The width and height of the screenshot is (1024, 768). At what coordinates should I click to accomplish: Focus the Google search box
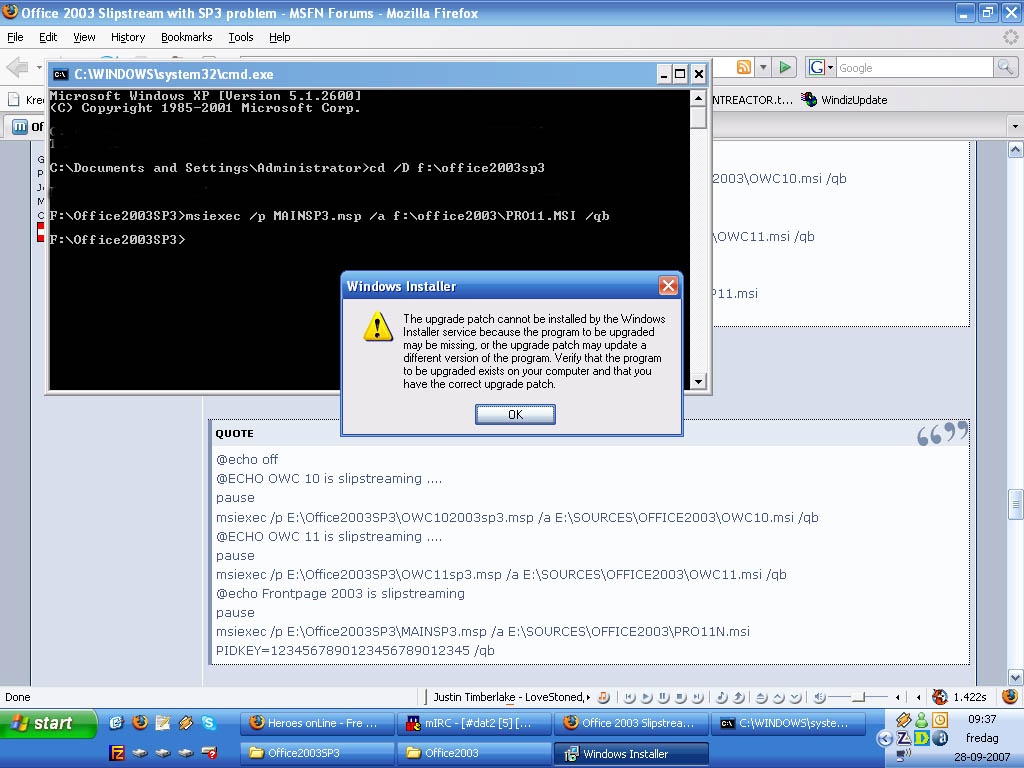click(914, 67)
